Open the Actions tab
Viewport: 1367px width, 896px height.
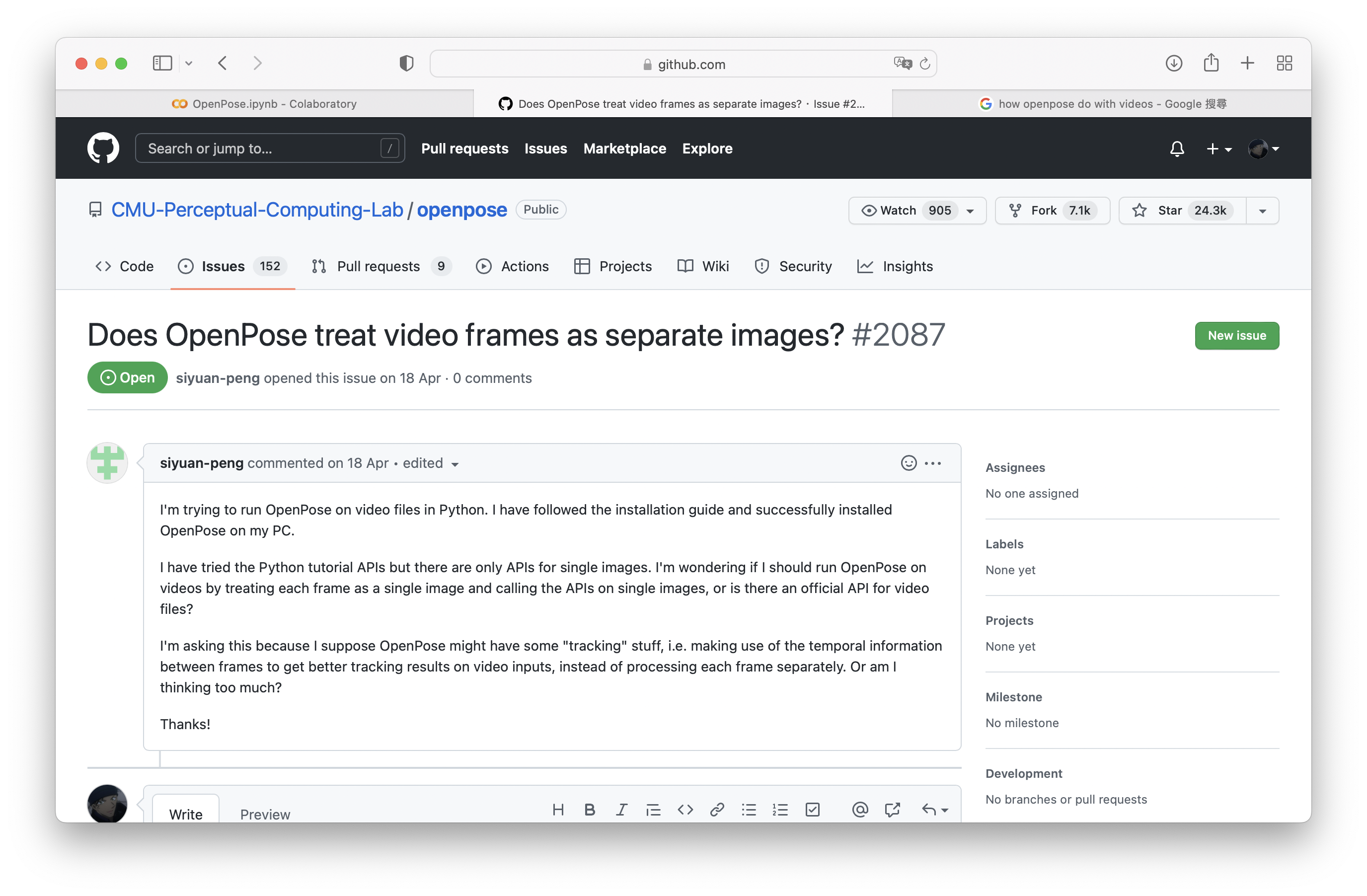click(512, 267)
